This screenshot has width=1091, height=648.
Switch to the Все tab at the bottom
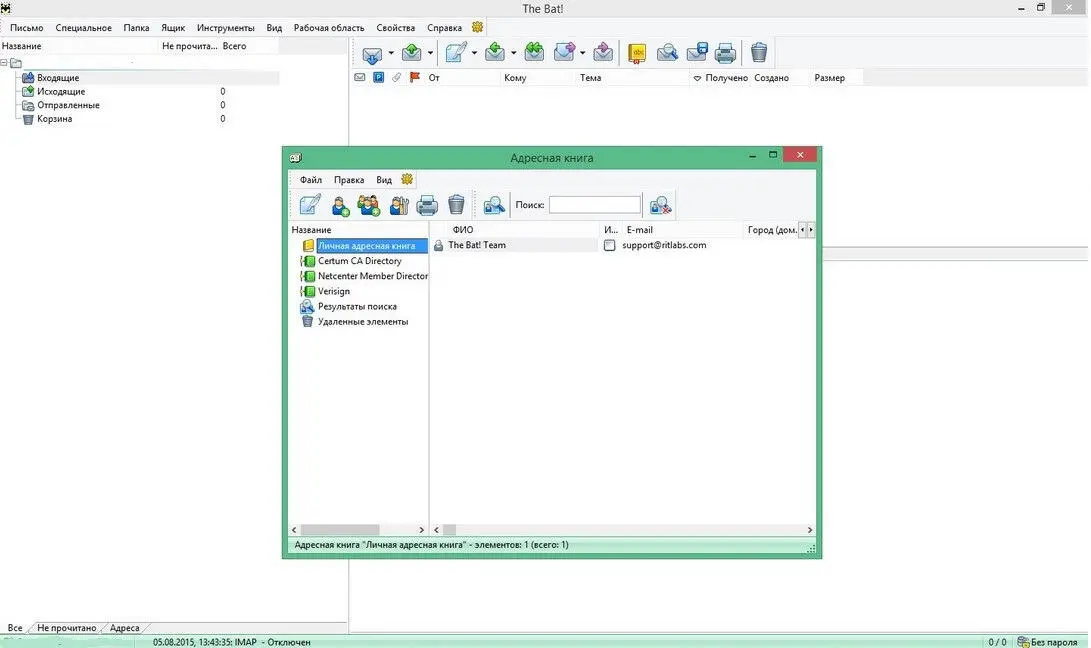15,628
